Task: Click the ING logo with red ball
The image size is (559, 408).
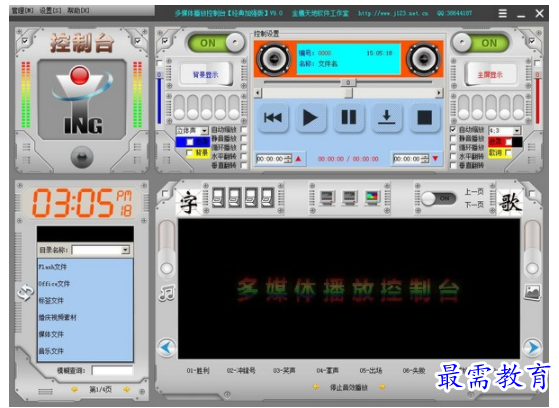Action: [x=82, y=100]
